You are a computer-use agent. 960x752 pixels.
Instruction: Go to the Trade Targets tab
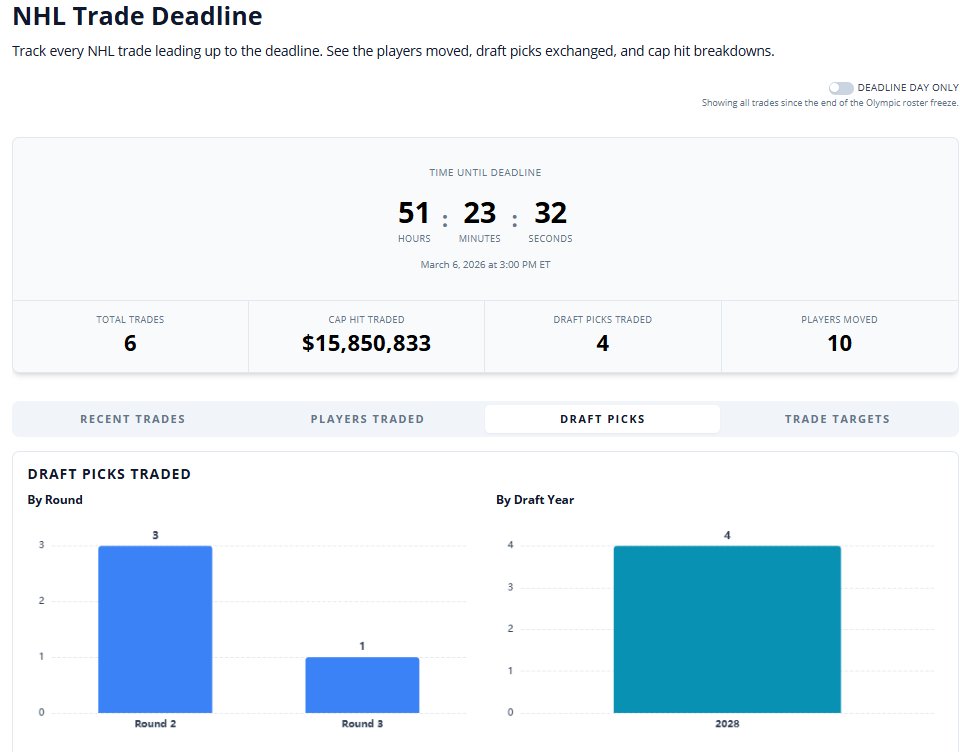pos(837,419)
